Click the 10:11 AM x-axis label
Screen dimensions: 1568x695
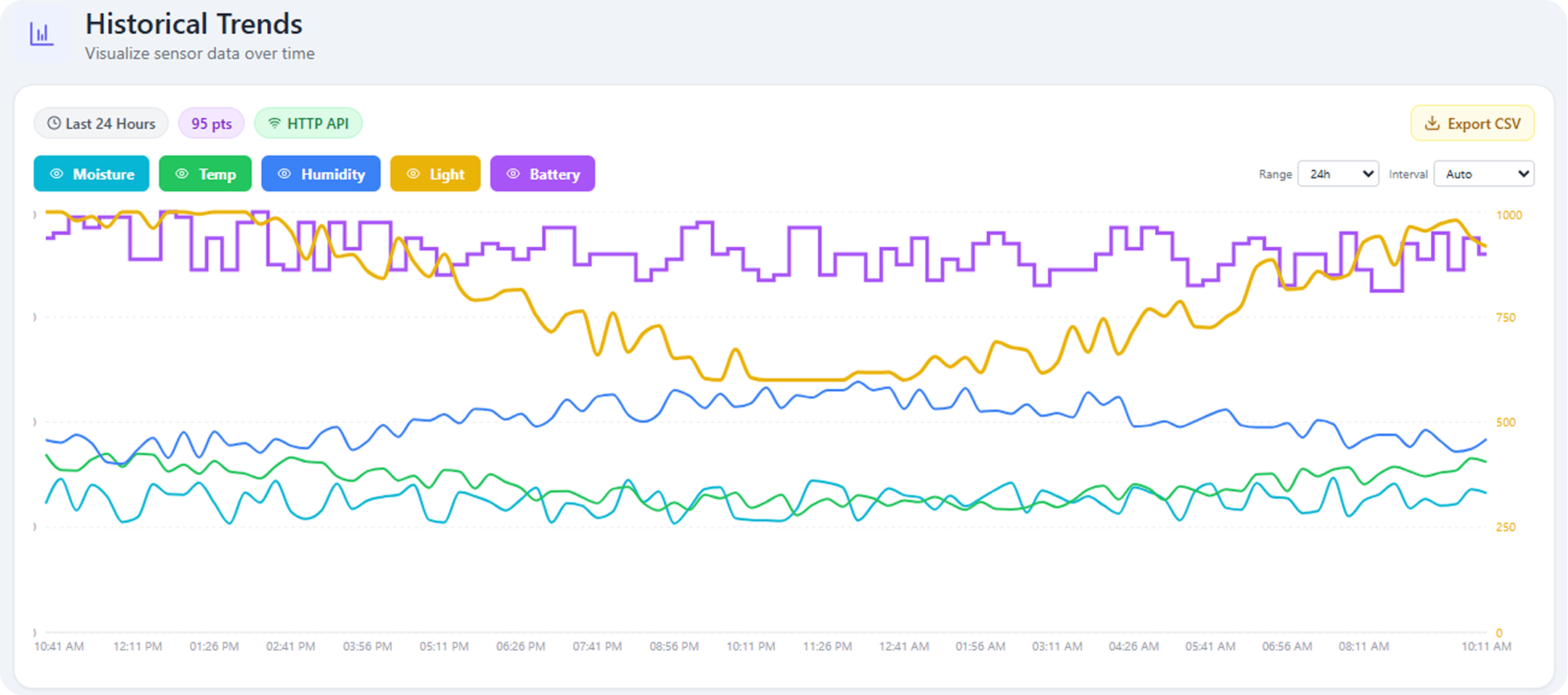click(x=1487, y=646)
